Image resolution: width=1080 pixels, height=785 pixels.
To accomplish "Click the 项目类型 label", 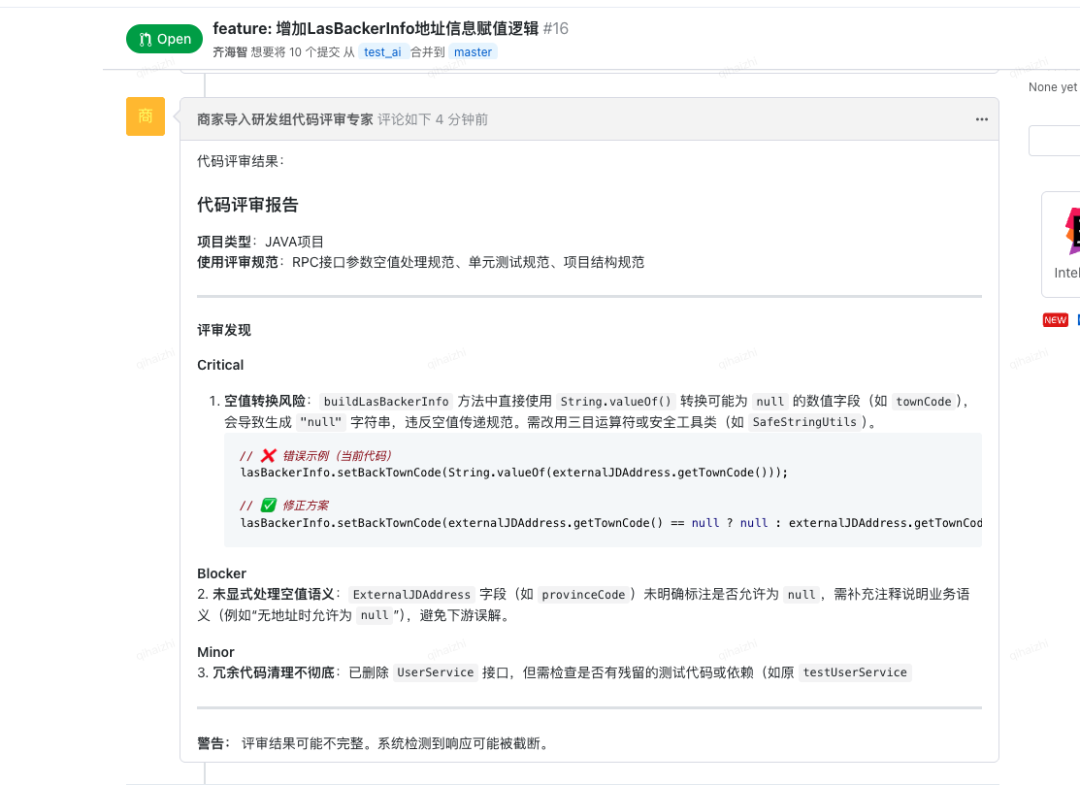I will (225, 242).
